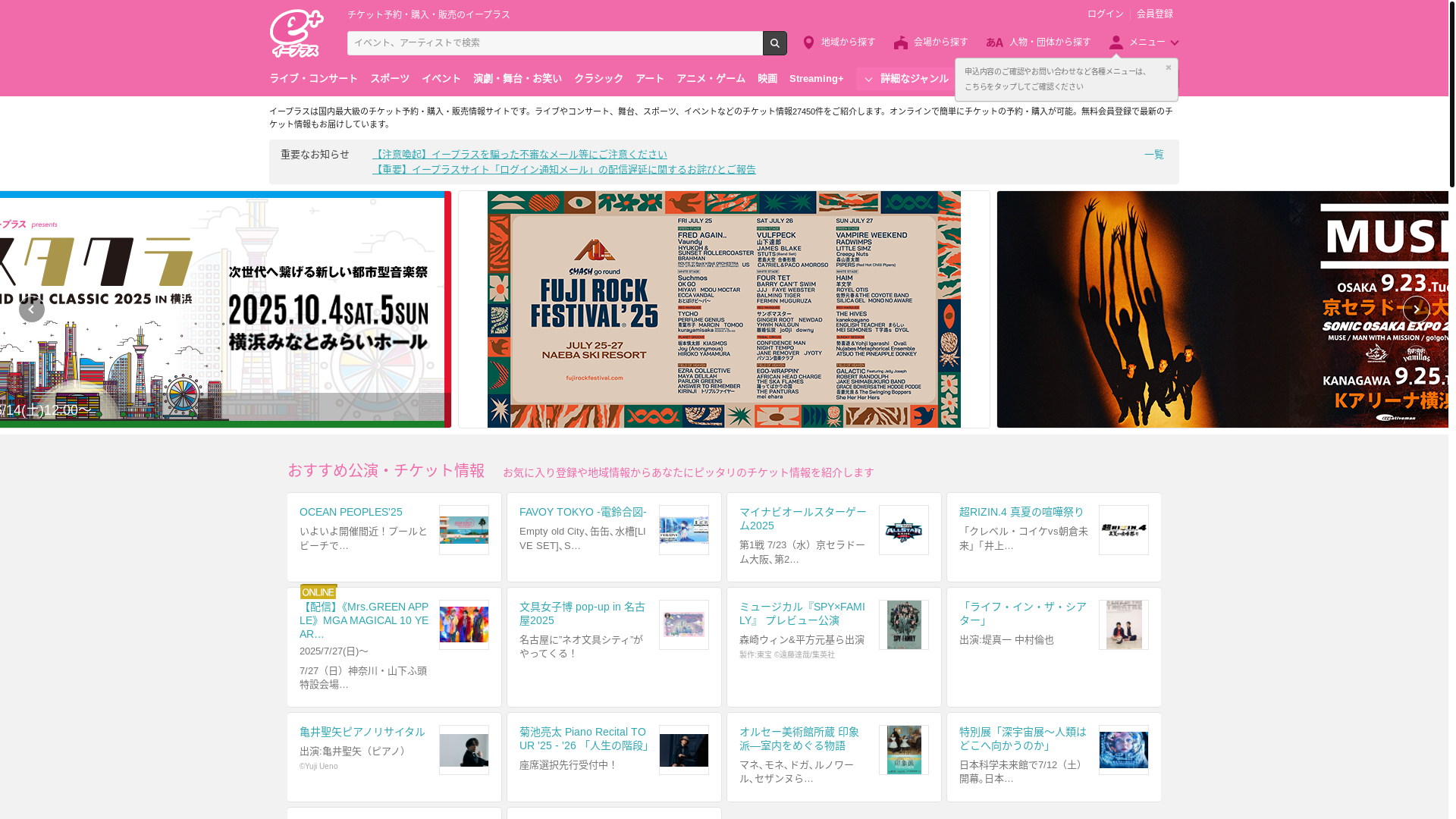Open the アニメ・ゲーム category

[x=711, y=79]
